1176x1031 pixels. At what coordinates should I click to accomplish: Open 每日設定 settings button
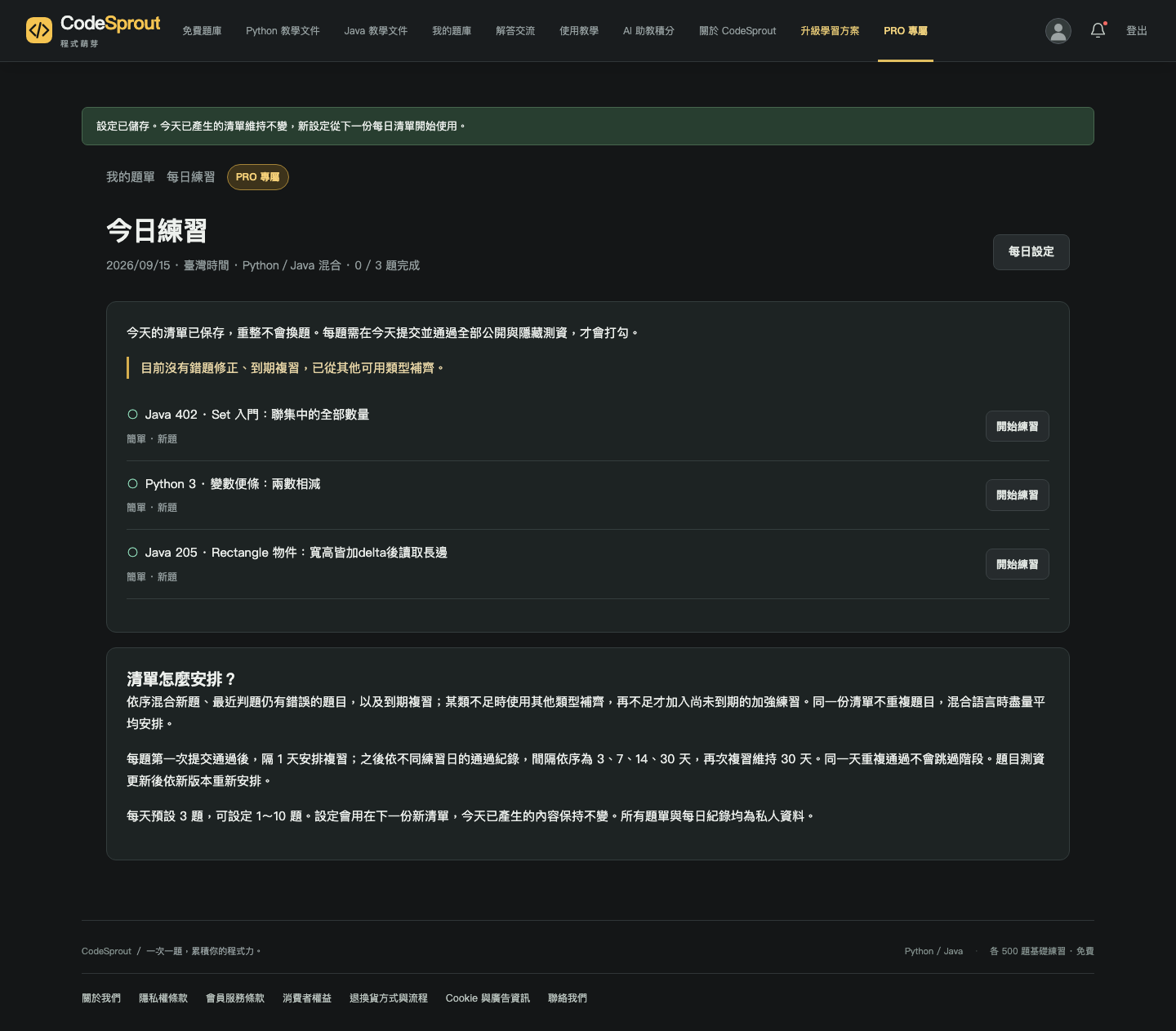pyautogui.click(x=1031, y=252)
